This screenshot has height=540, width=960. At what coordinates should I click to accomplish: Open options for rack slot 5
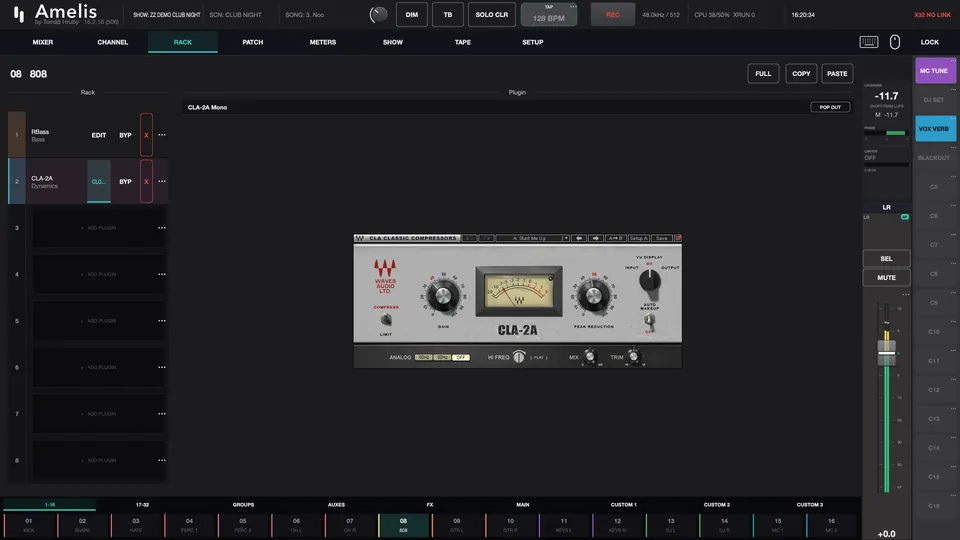162,321
